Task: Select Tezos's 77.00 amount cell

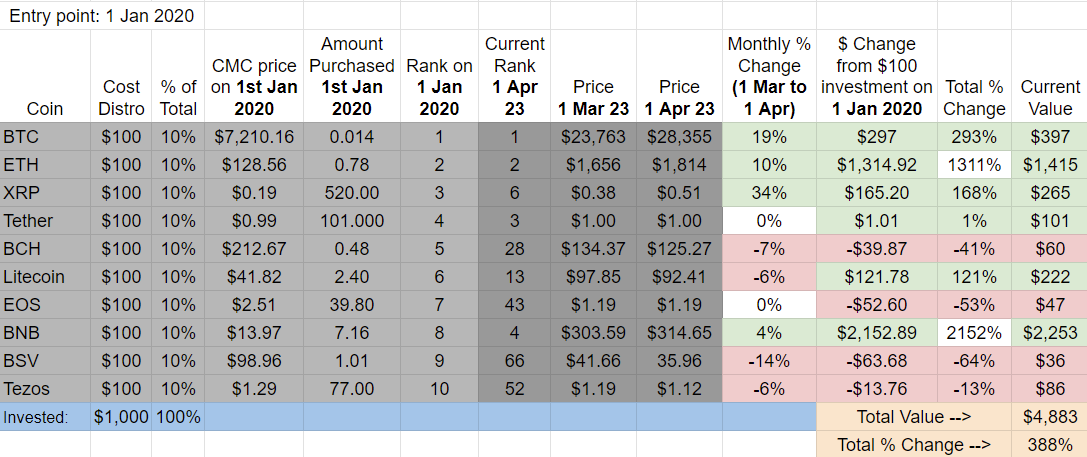Action: [352, 388]
